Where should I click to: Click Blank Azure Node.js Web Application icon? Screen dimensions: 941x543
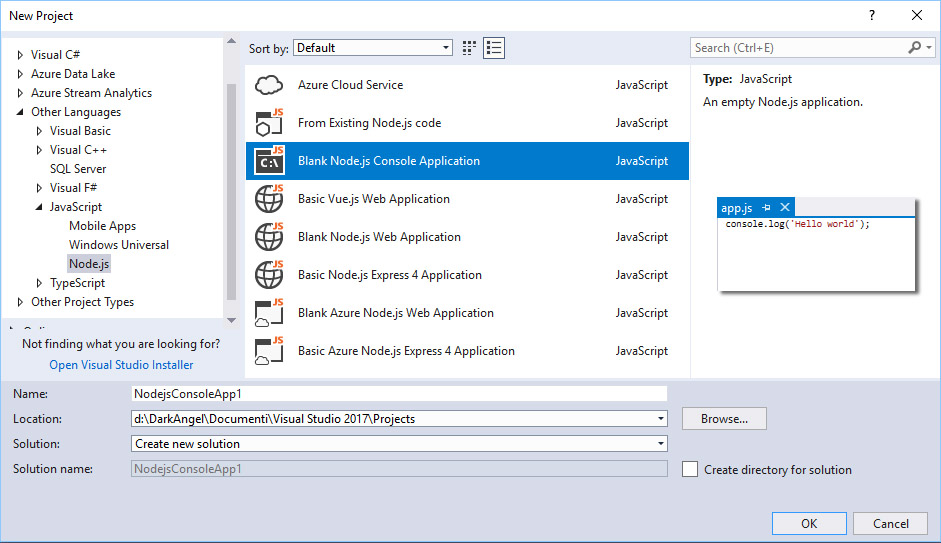click(x=269, y=313)
